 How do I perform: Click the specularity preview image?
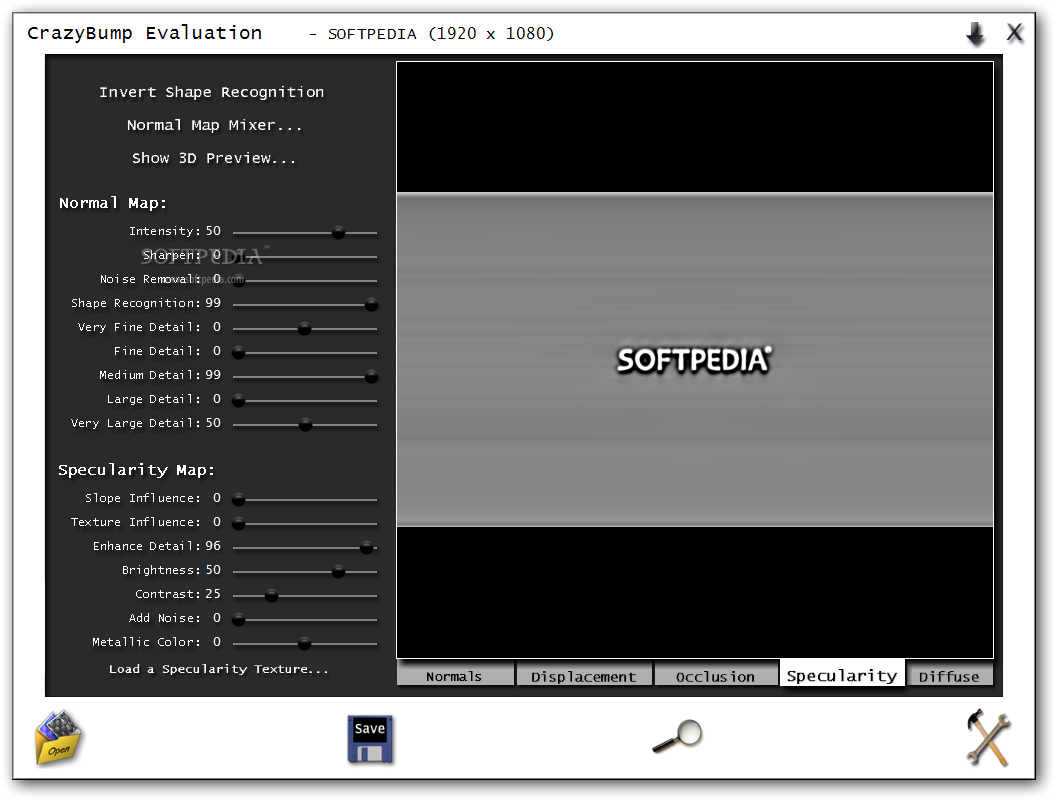[695, 360]
